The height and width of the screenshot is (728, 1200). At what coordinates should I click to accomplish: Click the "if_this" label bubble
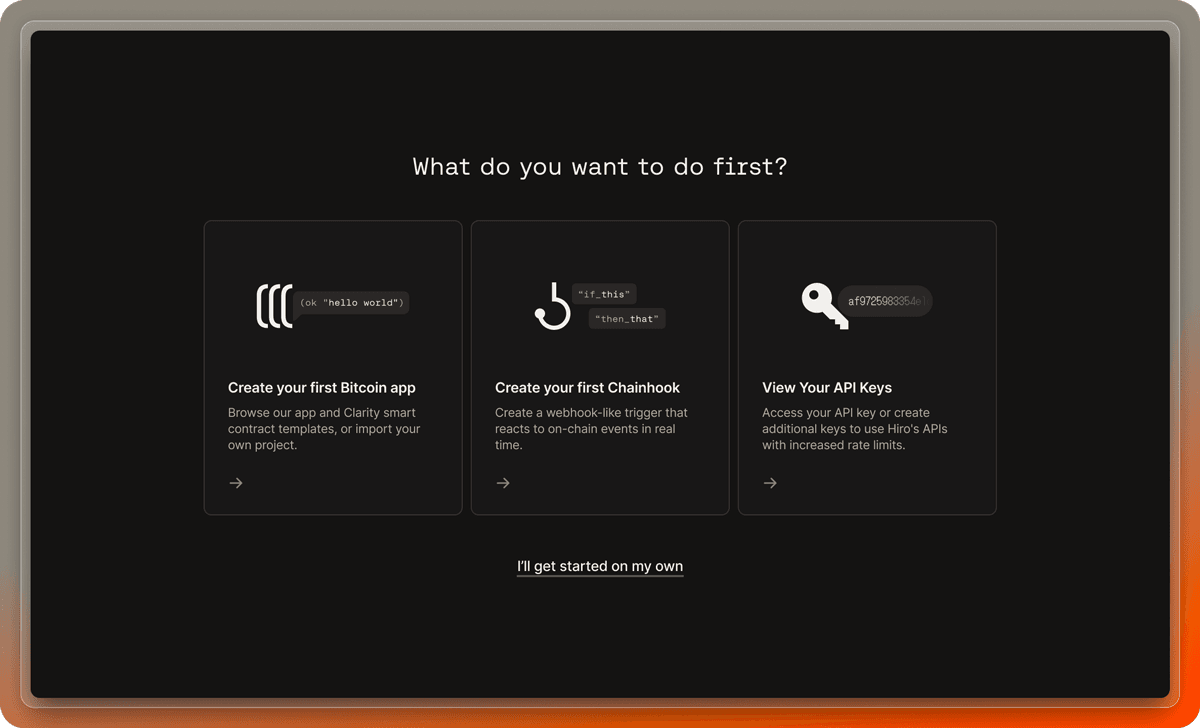(604, 293)
